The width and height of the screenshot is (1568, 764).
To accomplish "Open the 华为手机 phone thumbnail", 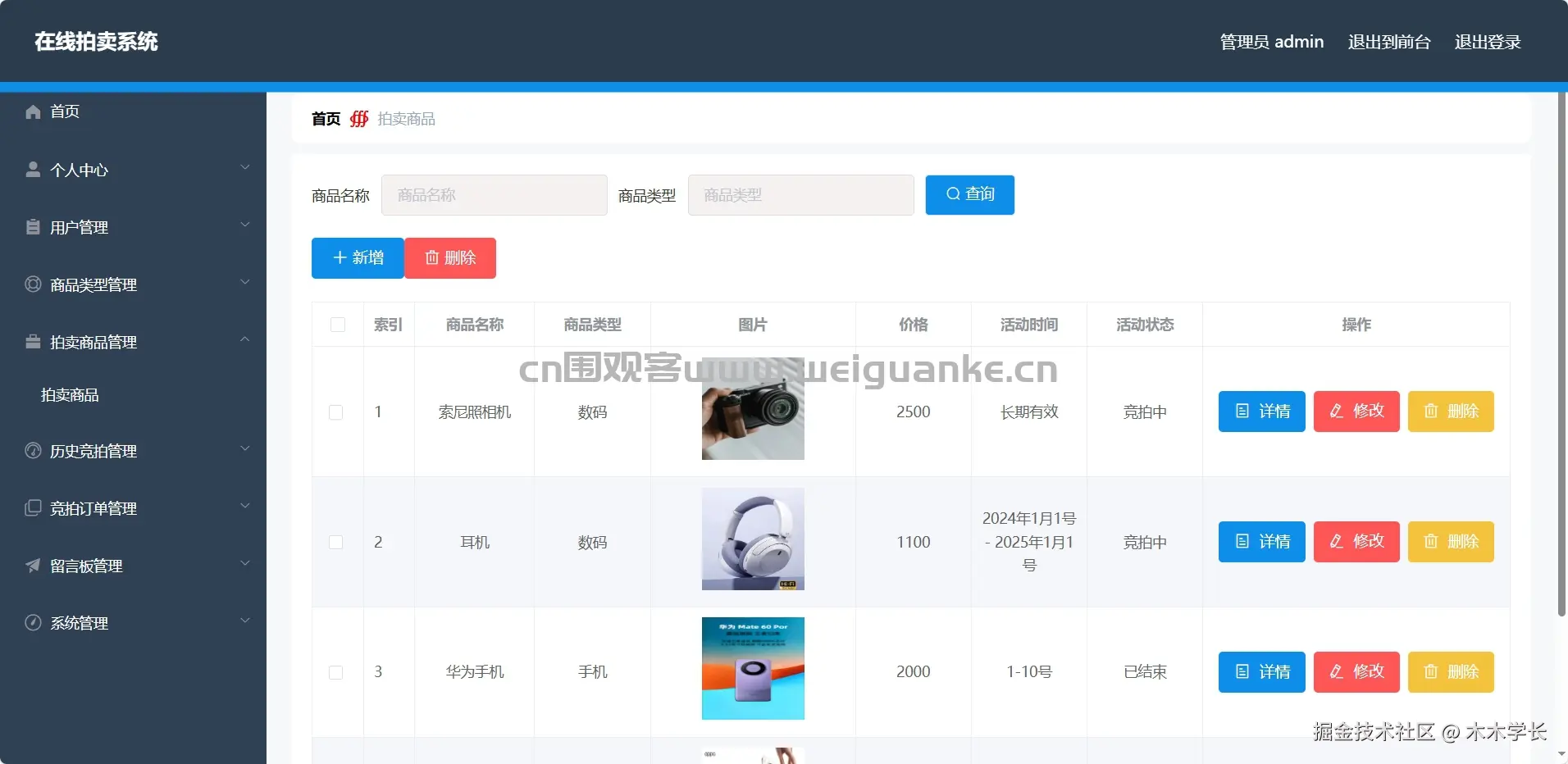I will pyautogui.click(x=753, y=669).
